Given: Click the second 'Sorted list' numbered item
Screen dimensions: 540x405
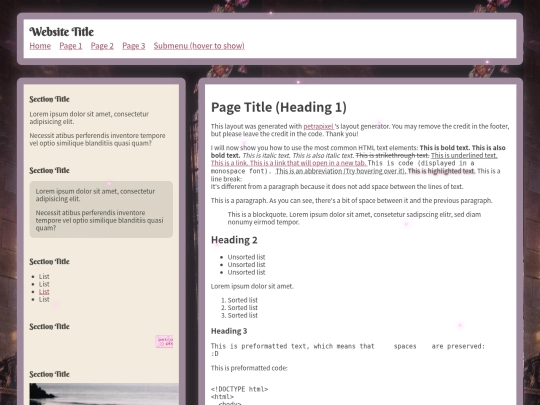Looking at the screenshot, I should (x=242, y=308).
